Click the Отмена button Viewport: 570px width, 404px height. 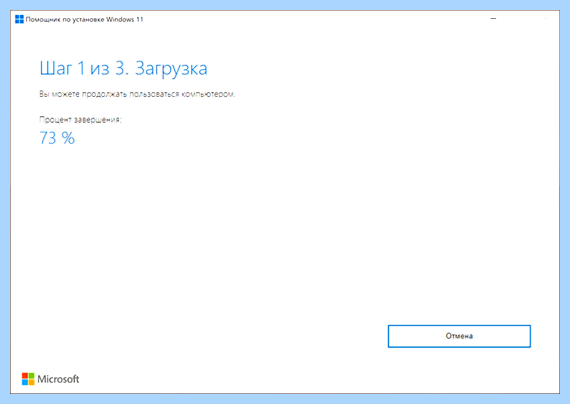point(459,336)
